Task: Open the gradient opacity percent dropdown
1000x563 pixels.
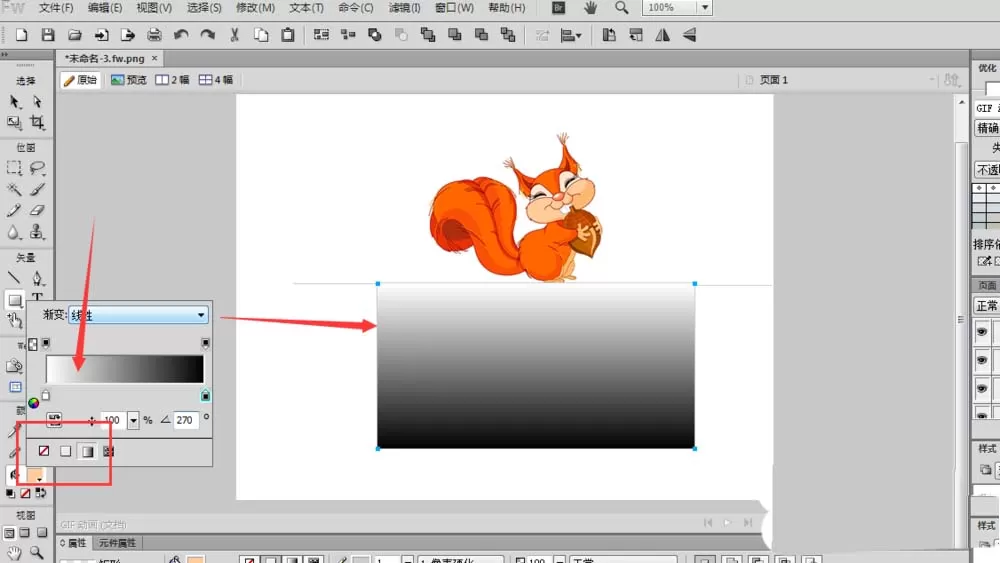Action: [133, 420]
